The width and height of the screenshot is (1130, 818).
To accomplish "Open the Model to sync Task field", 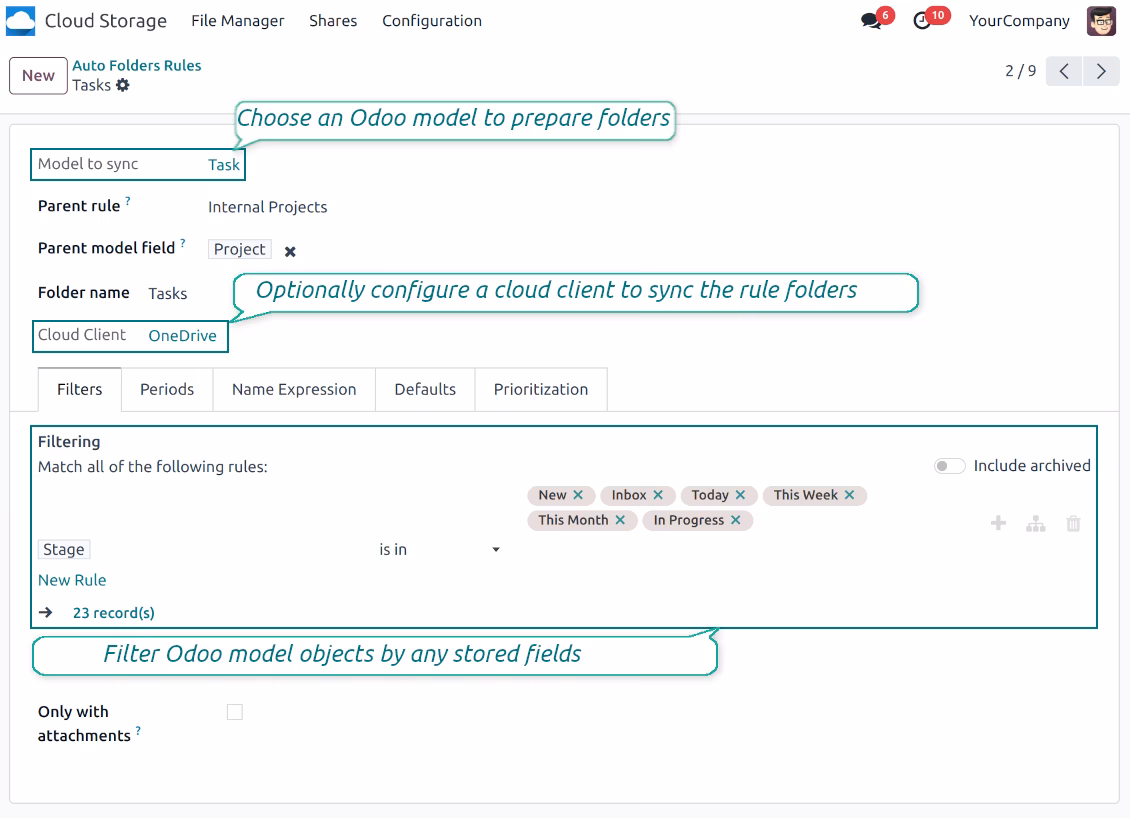I will [223, 165].
